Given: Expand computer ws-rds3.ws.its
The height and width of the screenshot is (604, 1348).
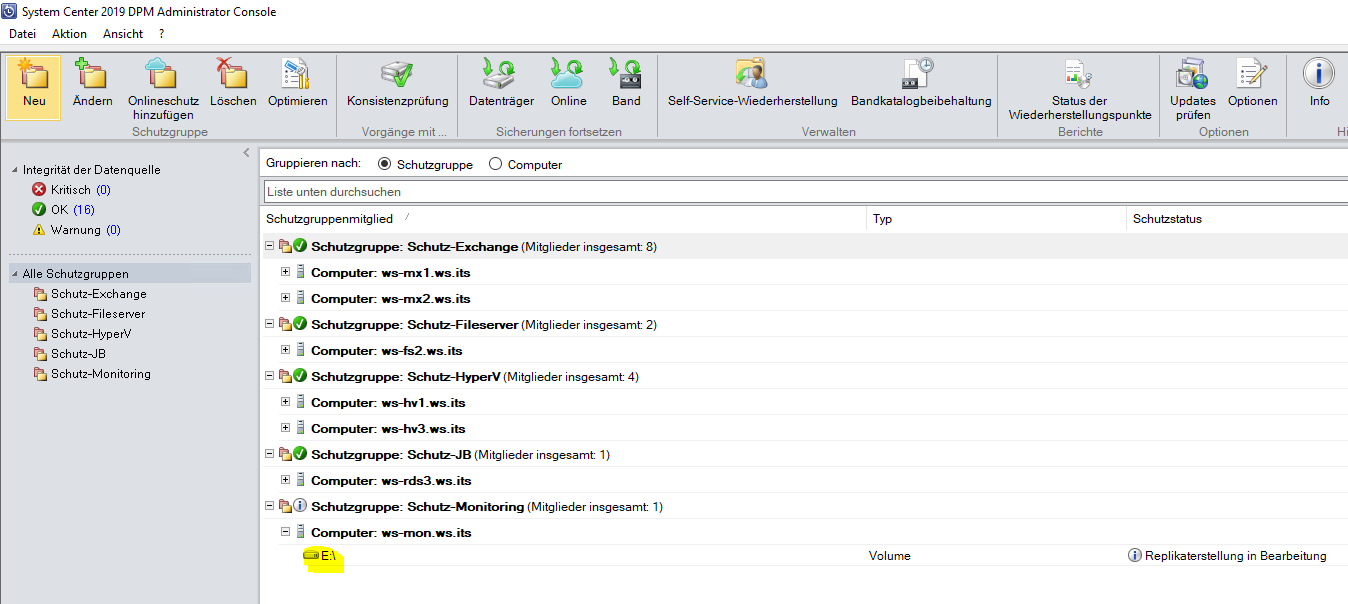Looking at the screenshot, I should 286,479.
